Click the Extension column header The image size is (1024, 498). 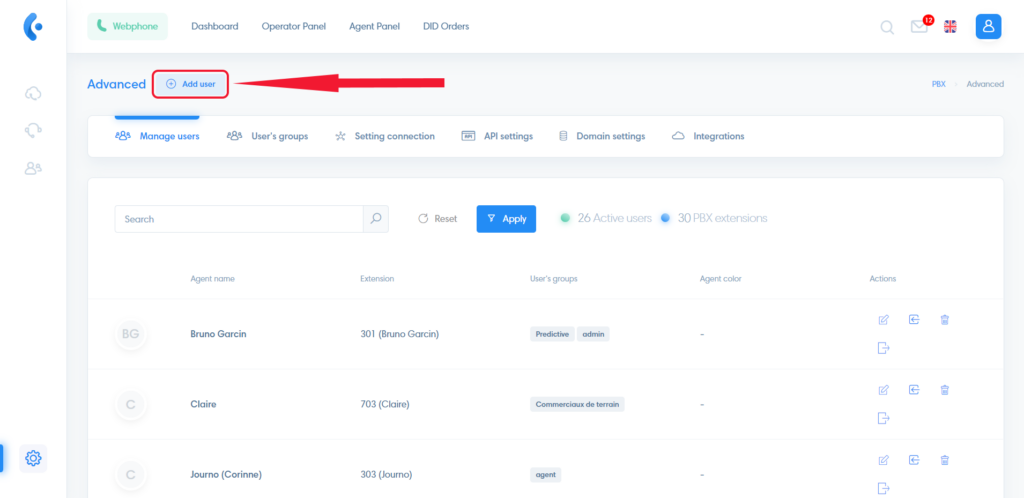pos(377,279)
